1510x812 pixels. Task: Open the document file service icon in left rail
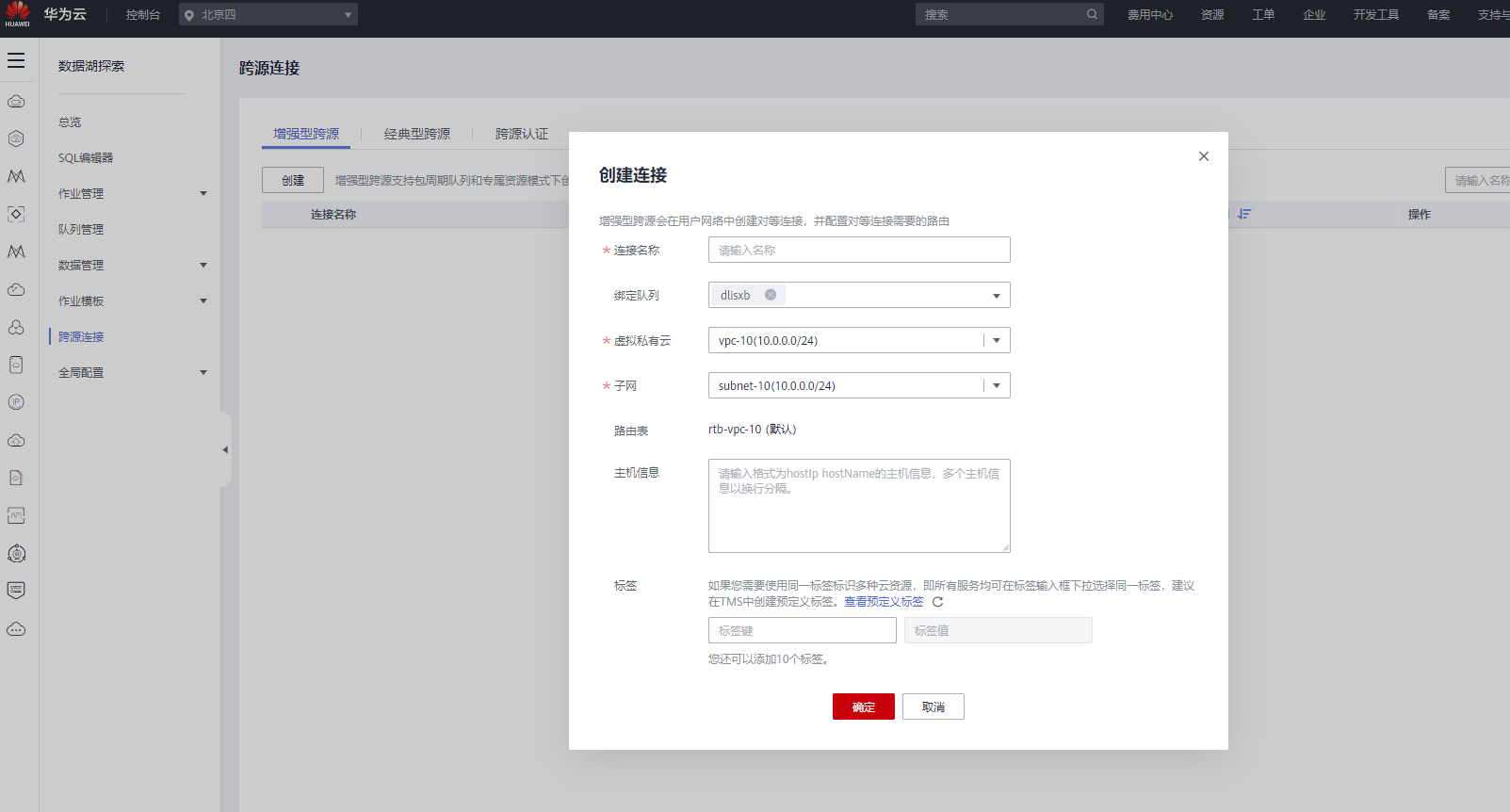(x=16, y=478)
